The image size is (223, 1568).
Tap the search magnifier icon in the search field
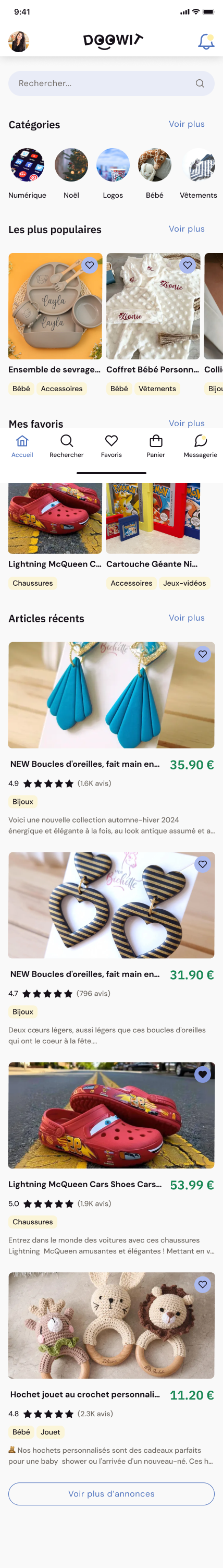[x=200, y=83]
